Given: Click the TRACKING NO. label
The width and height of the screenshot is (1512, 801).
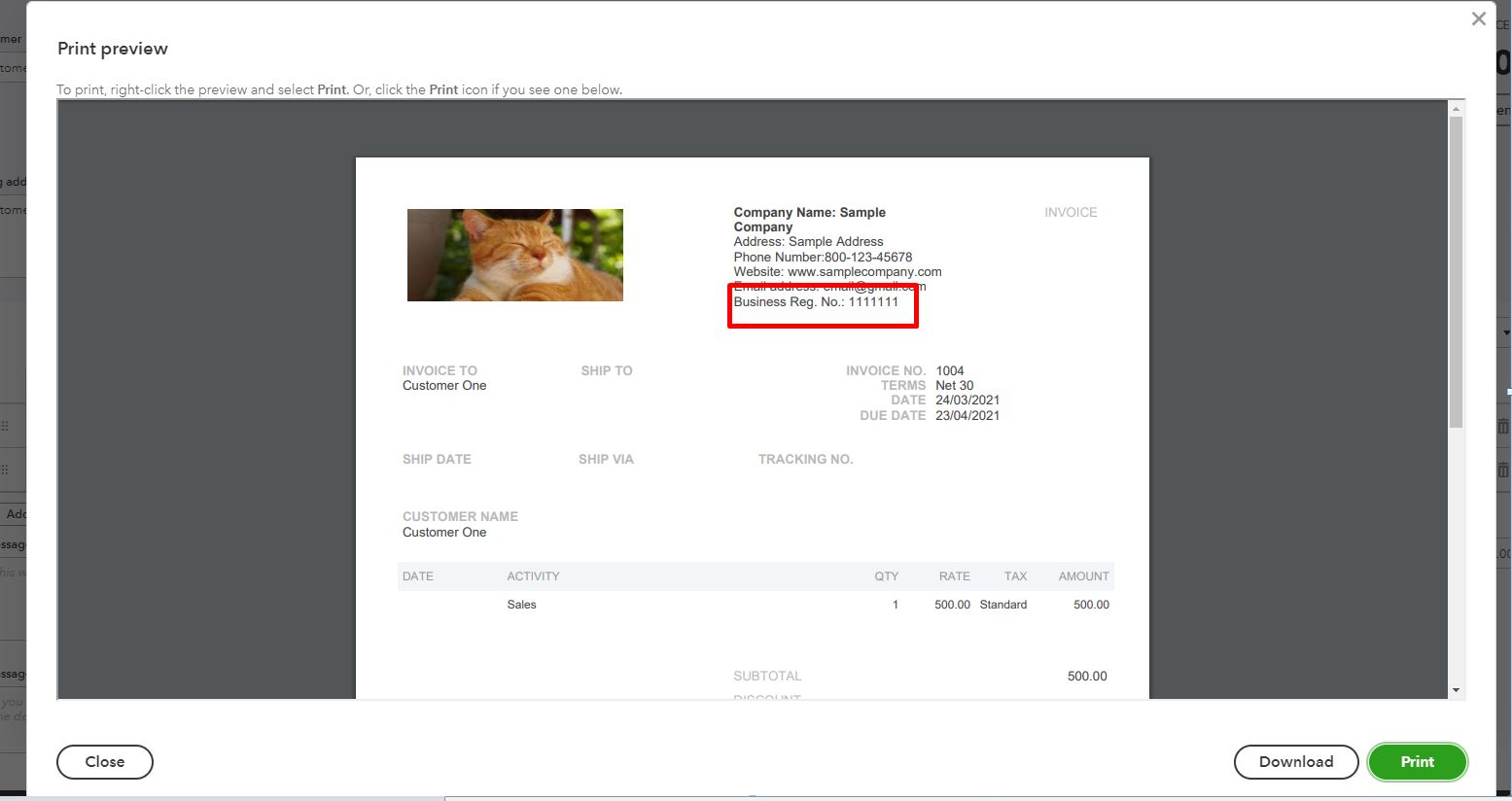Looking at the screenshot, I should [806, 459].
